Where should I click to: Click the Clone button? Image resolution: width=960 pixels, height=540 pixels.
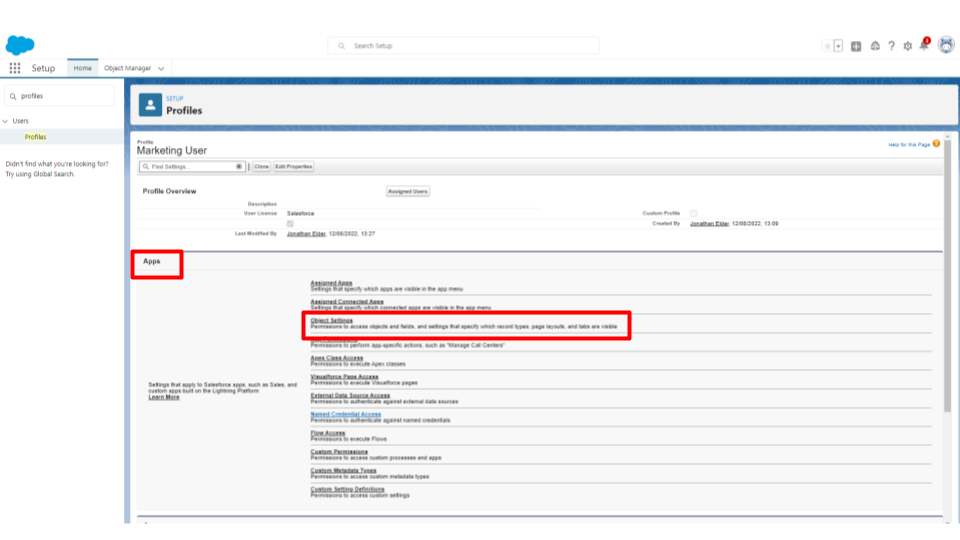click(x=261, y=167)
